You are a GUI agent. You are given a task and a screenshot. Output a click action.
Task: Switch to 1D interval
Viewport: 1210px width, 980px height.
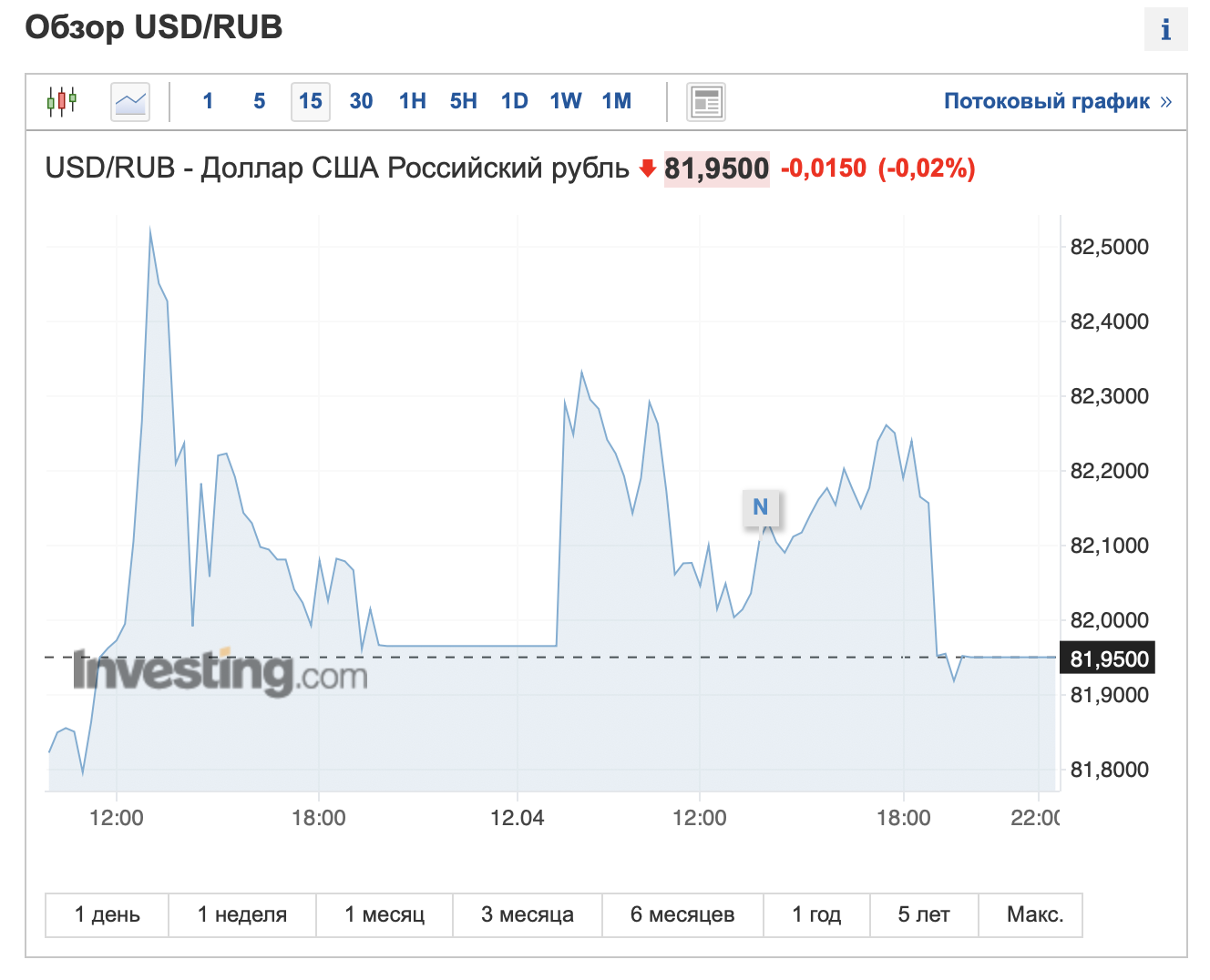[x=515, y=101]
